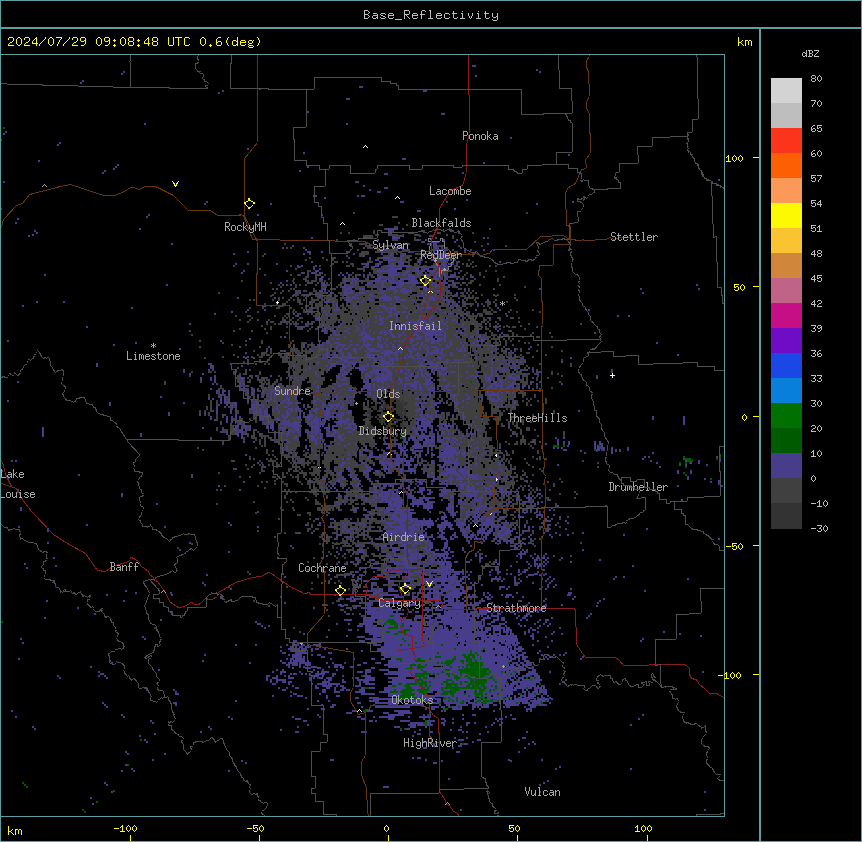Select the ThreeHills label

[537, 418]
